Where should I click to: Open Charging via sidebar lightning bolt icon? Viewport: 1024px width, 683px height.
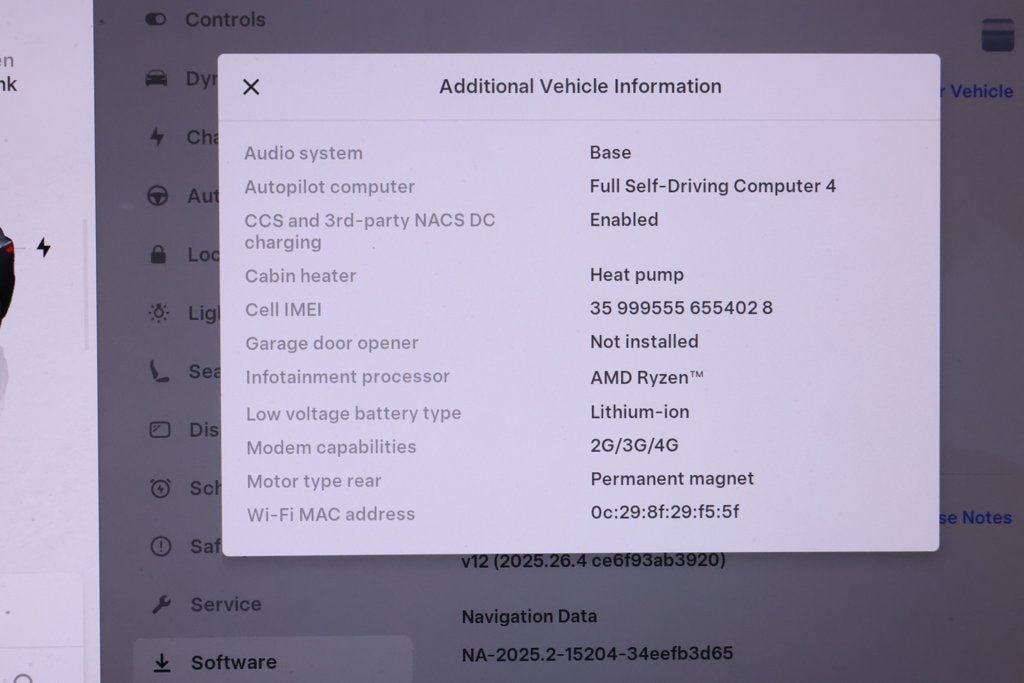[157, 137]
